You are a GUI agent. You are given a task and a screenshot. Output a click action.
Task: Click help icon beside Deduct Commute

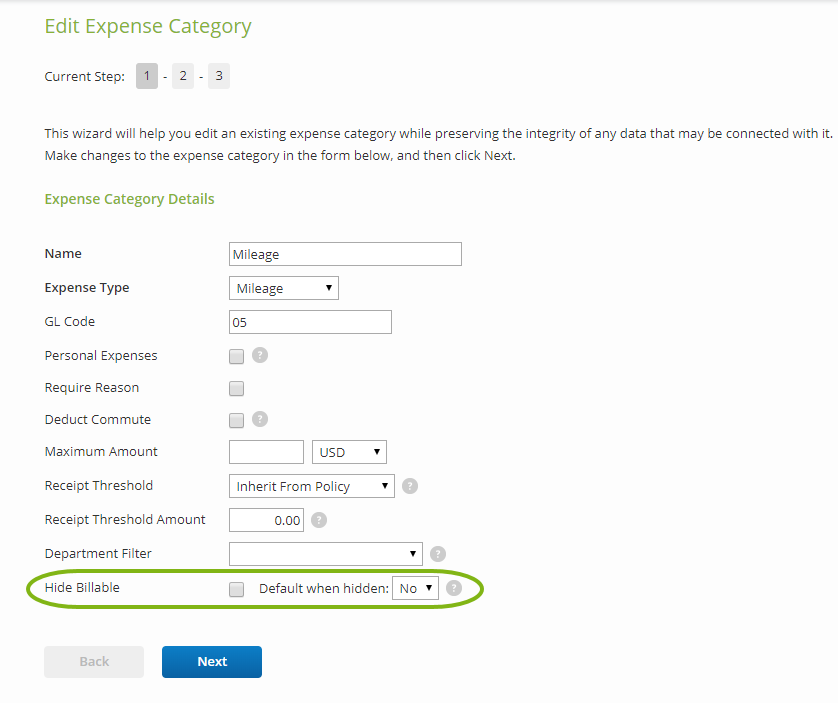point(259,419)
